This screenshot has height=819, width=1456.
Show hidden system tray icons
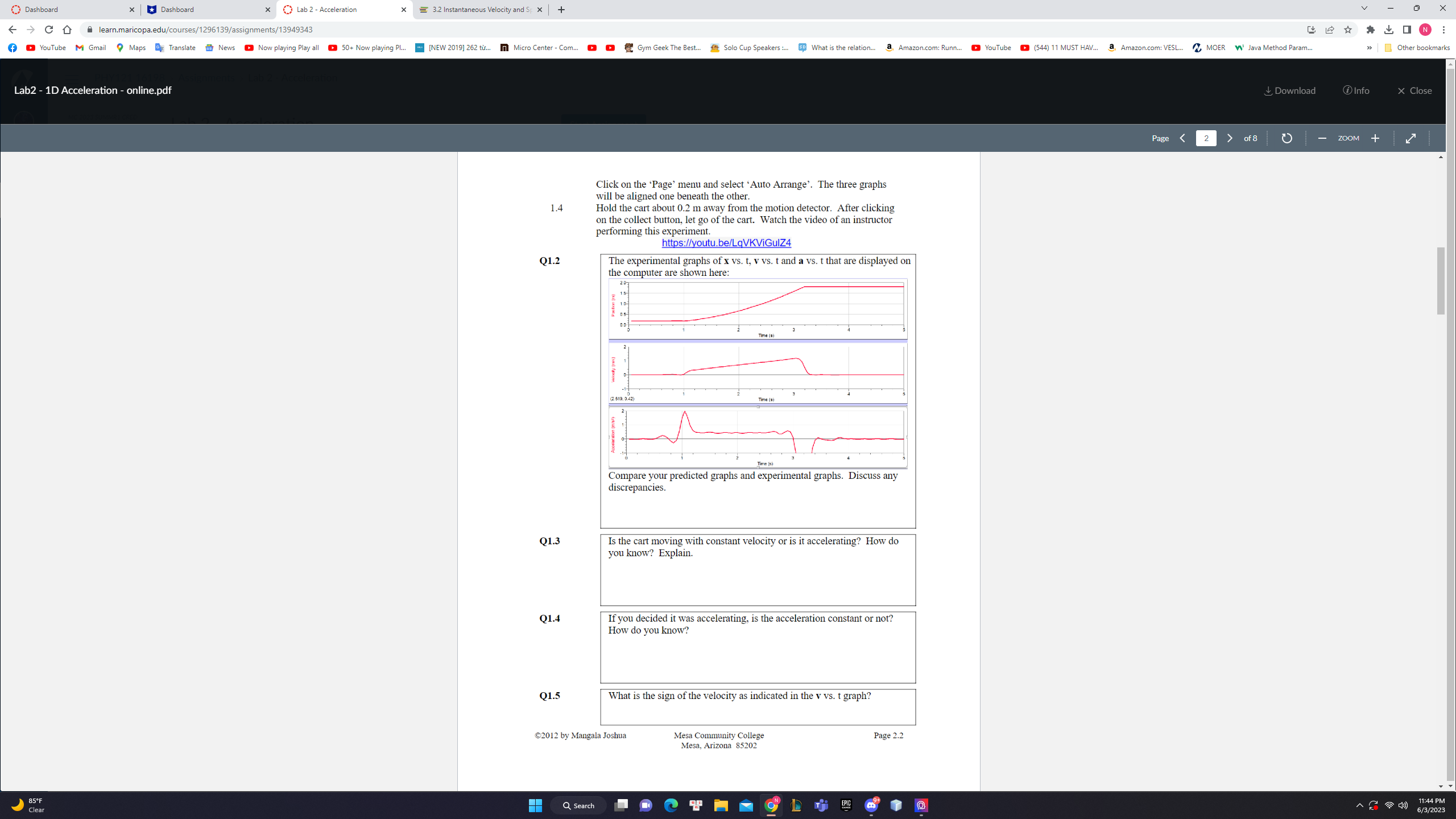click(x=1359, y=805)
